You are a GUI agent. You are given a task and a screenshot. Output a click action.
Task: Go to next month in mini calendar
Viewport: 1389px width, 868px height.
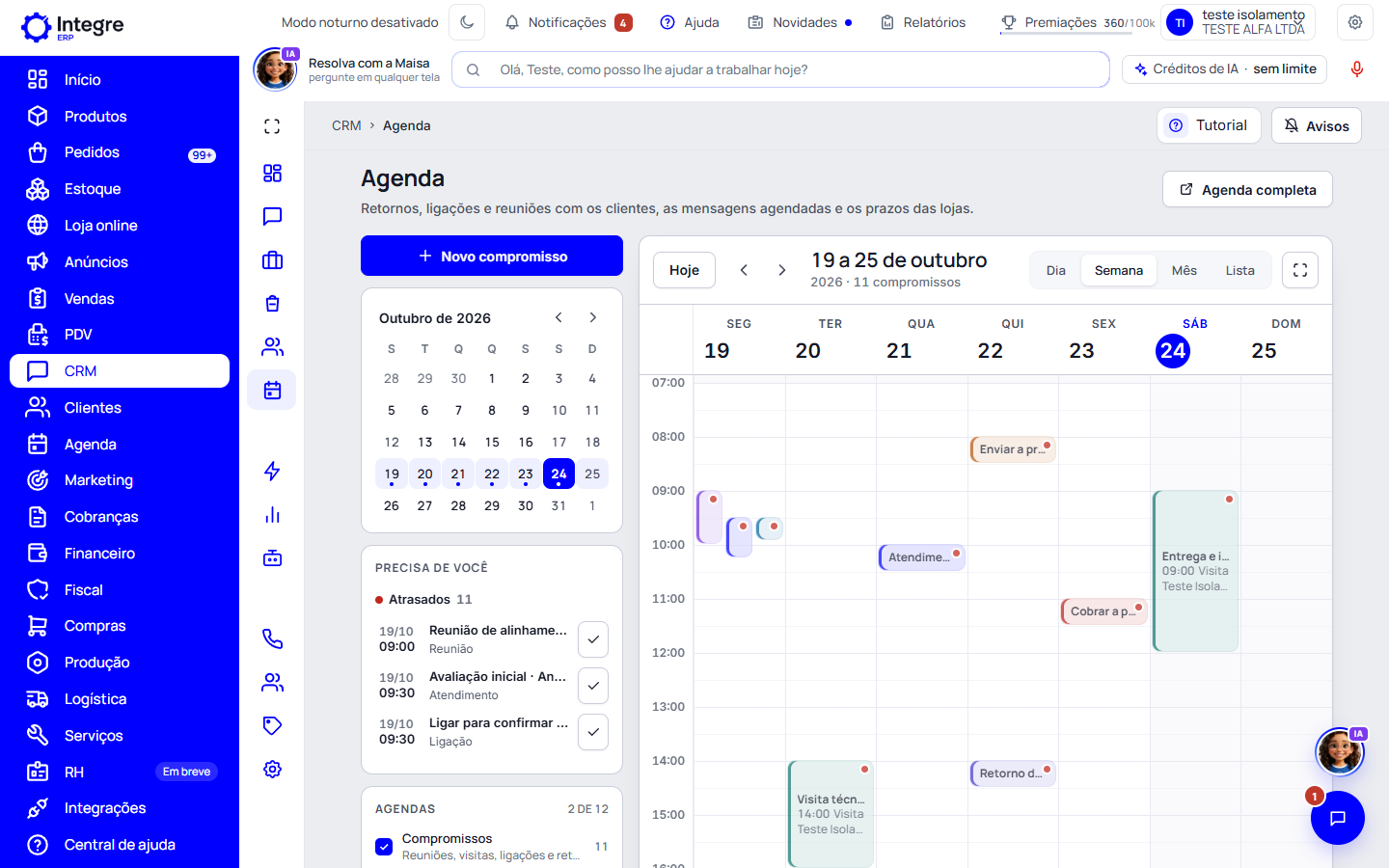(x=593, y=317)
